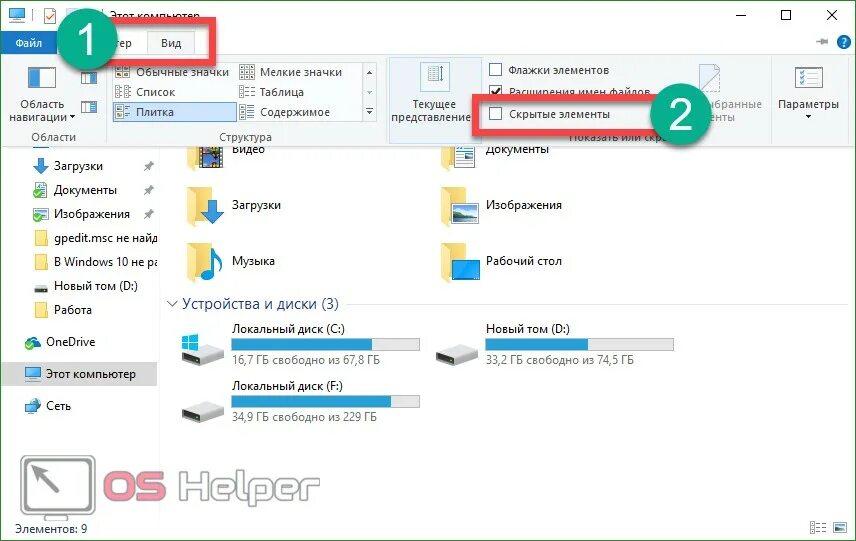The height and width of the screenshot is (541, 856).
Task: Select the Плитка view layout
Action: (x=174, y=112)
